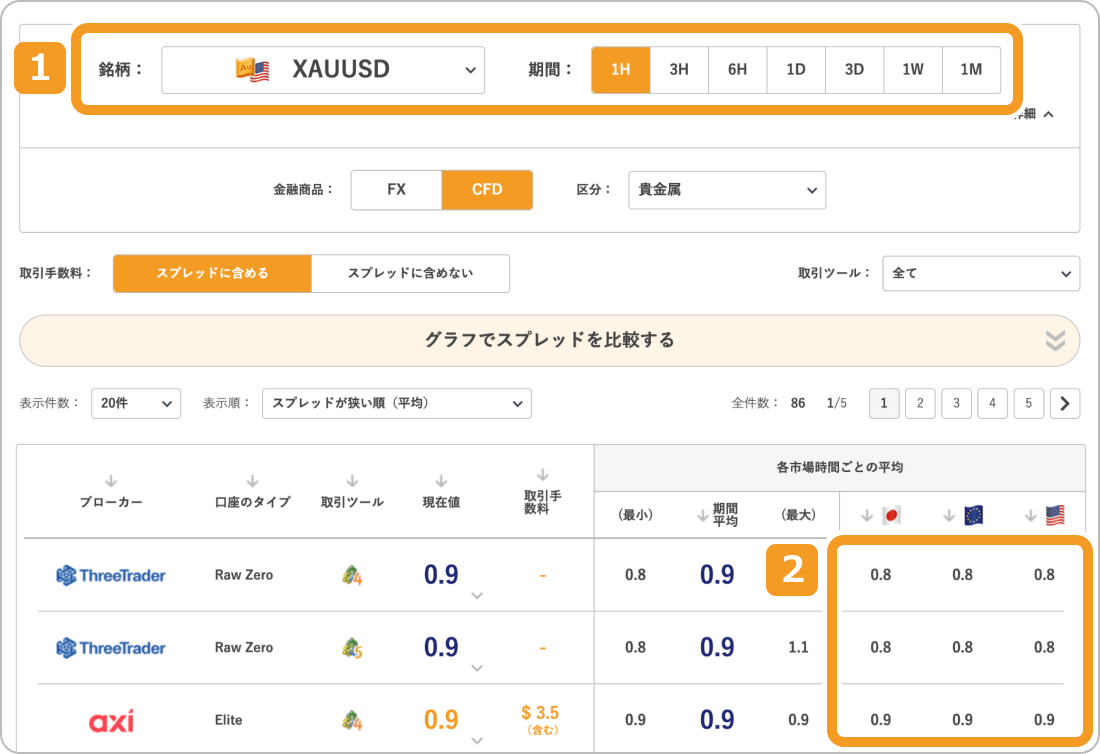Click MT4 tool icon in axi row
This screenshot has width=1100, height=754.
(351, 720)
